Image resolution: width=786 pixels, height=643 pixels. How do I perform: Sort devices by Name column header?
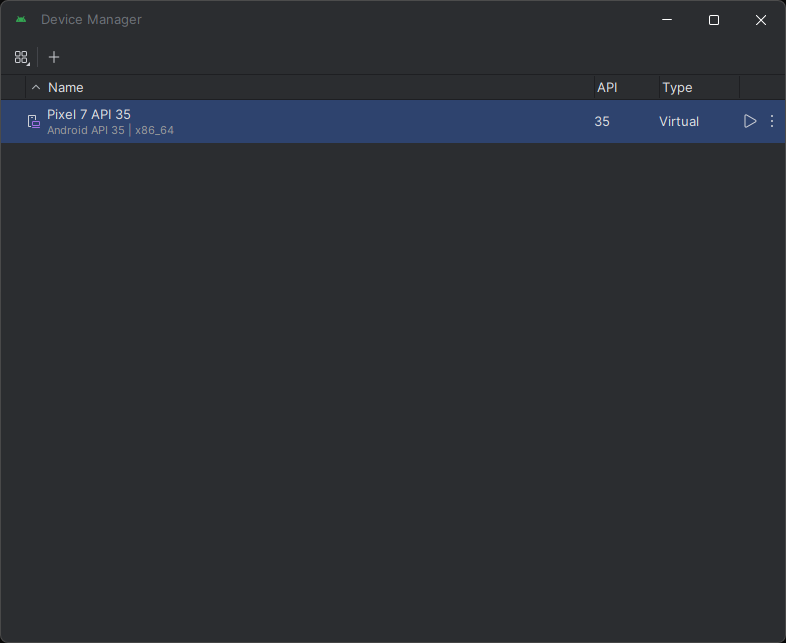point(66,88)
